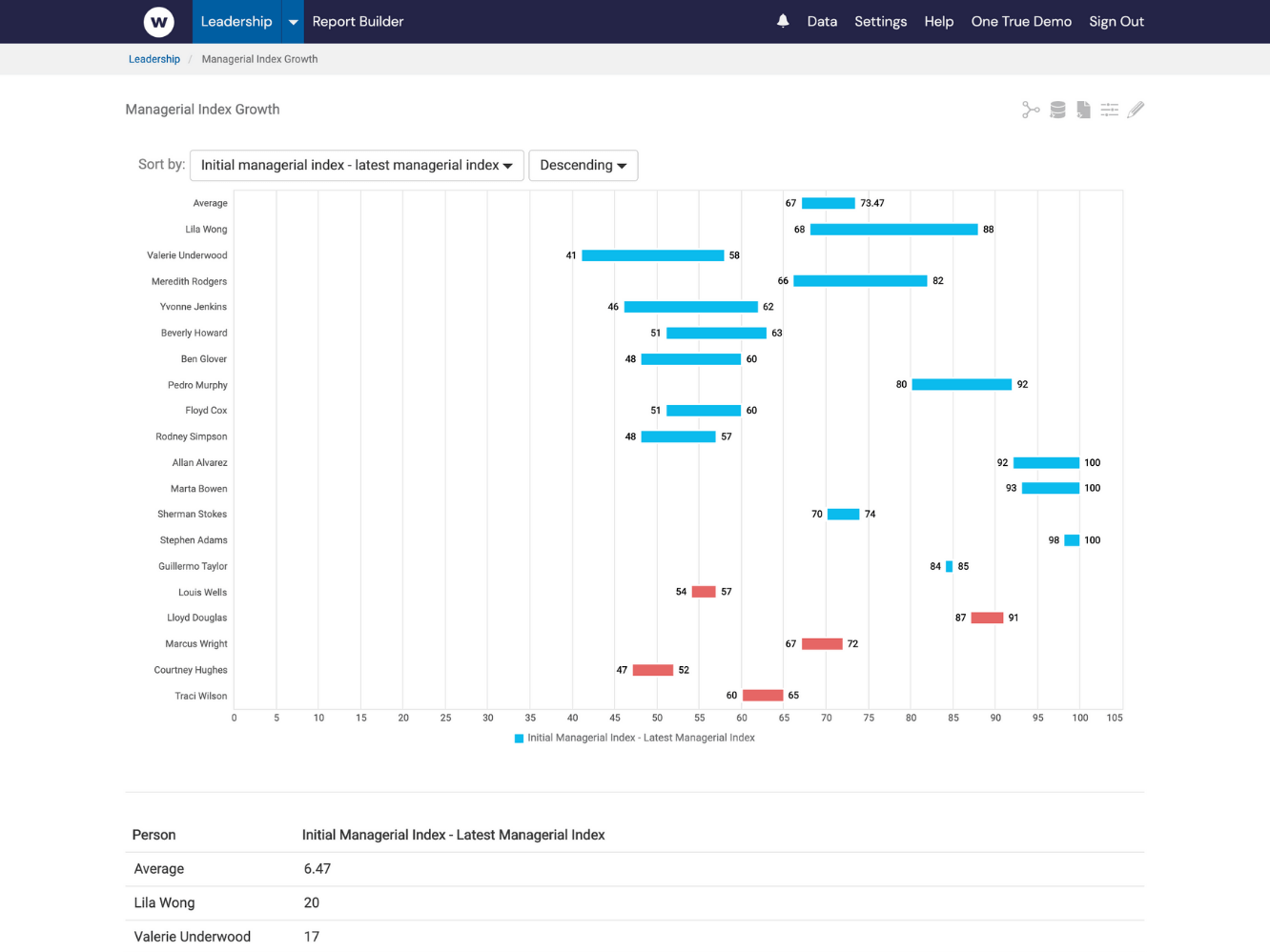Toggle the Average series visibility
Image resolution: width=1270 pixels, height=952 pixels.
[x=828, y=202]
